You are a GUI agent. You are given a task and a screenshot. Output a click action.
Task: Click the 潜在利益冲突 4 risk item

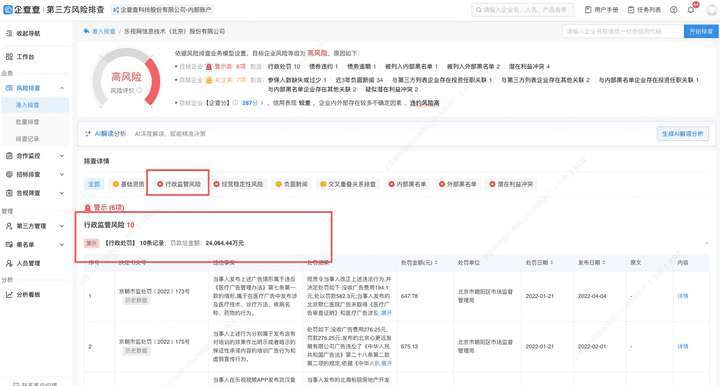point(529,67)
